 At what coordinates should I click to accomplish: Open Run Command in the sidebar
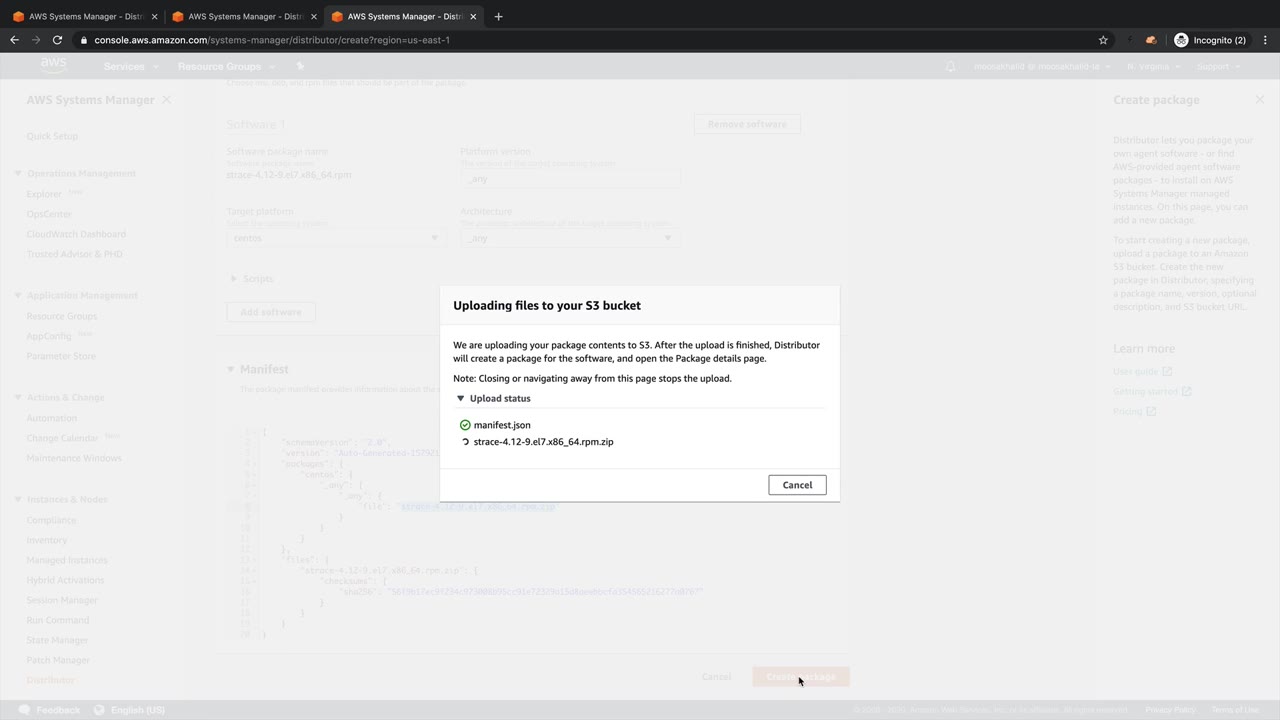[58, 620]
